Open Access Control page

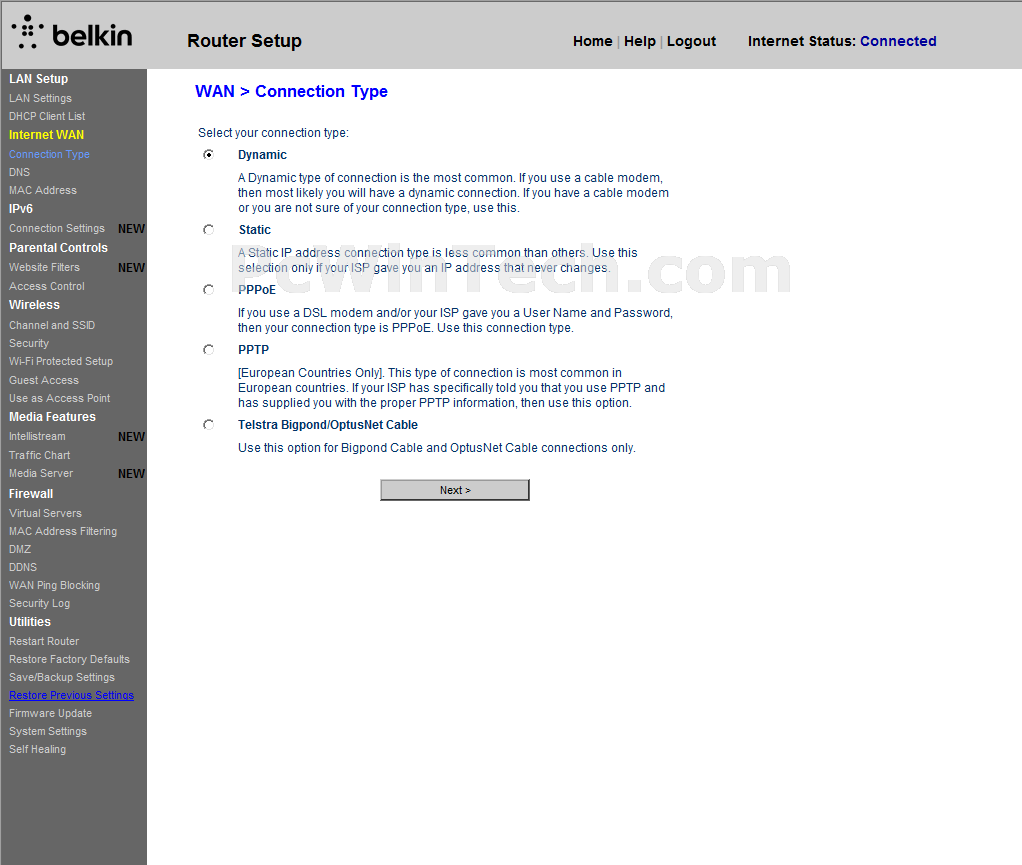[x=47, y=286]
